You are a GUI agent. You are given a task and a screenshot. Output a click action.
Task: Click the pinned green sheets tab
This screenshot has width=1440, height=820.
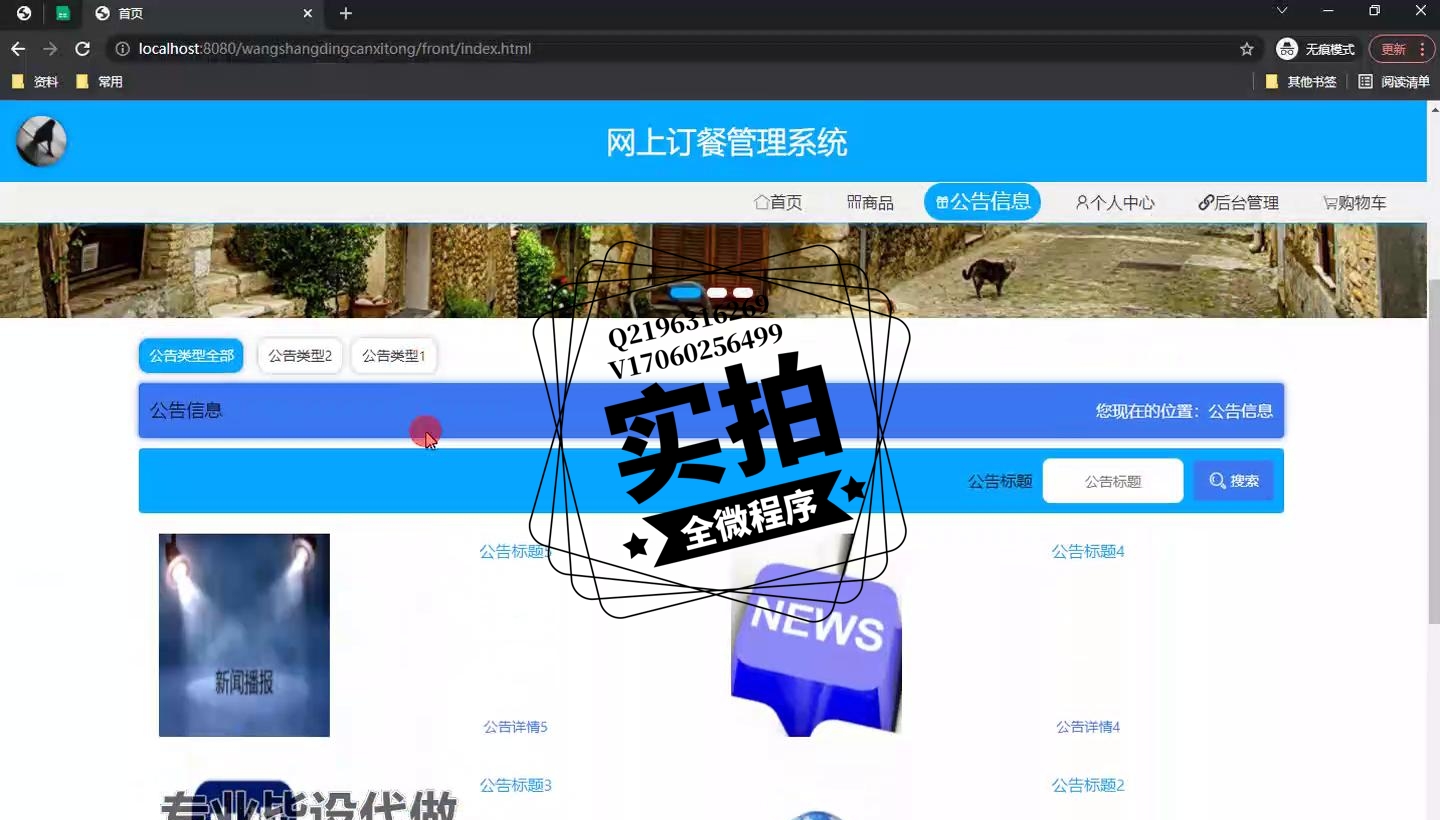point(63,14)
